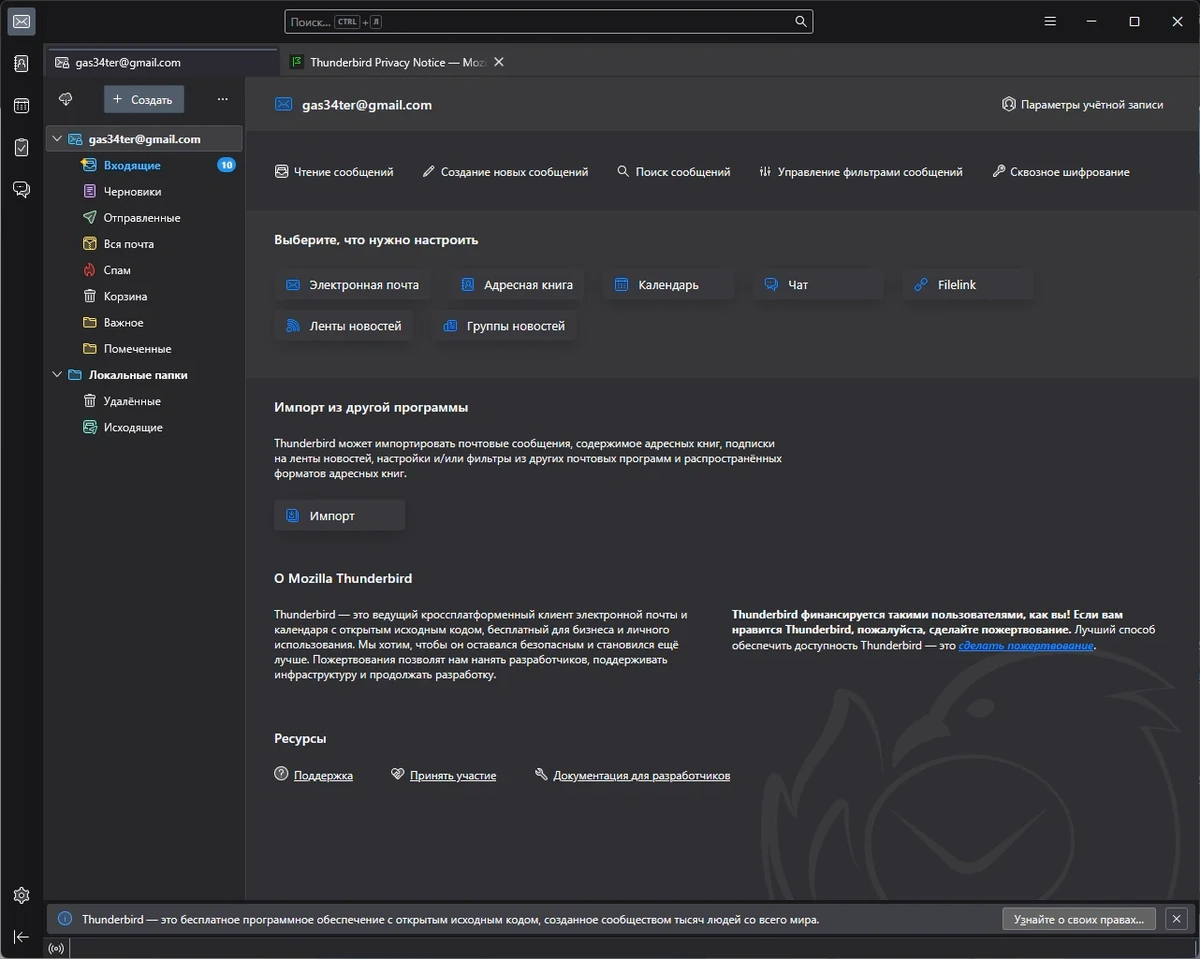1200x959 pixels.
Task: Open the Mail space icon in sidebar
Action: (x=21, y=21)
